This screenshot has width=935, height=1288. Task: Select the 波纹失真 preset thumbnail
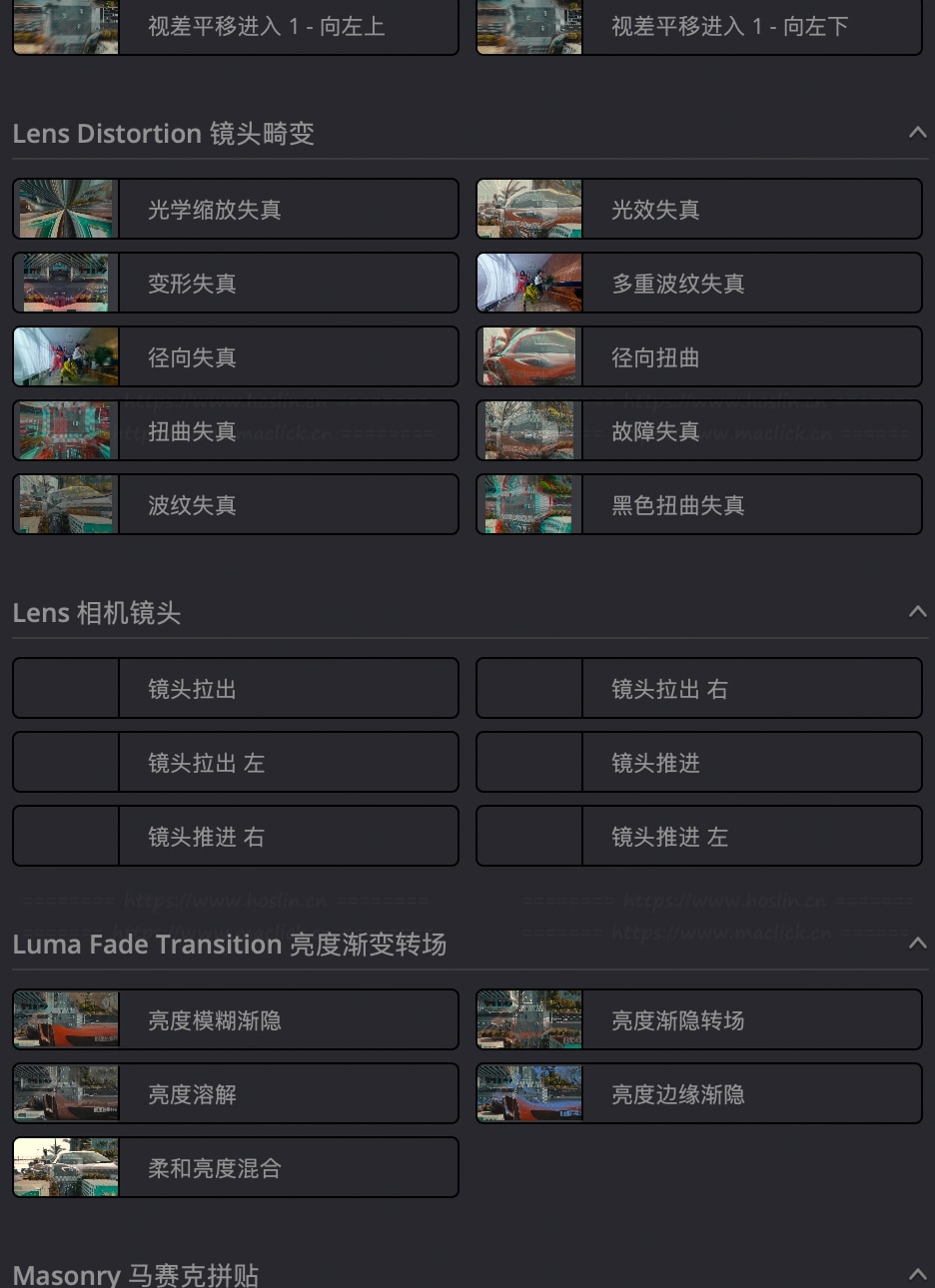[66, 504]
